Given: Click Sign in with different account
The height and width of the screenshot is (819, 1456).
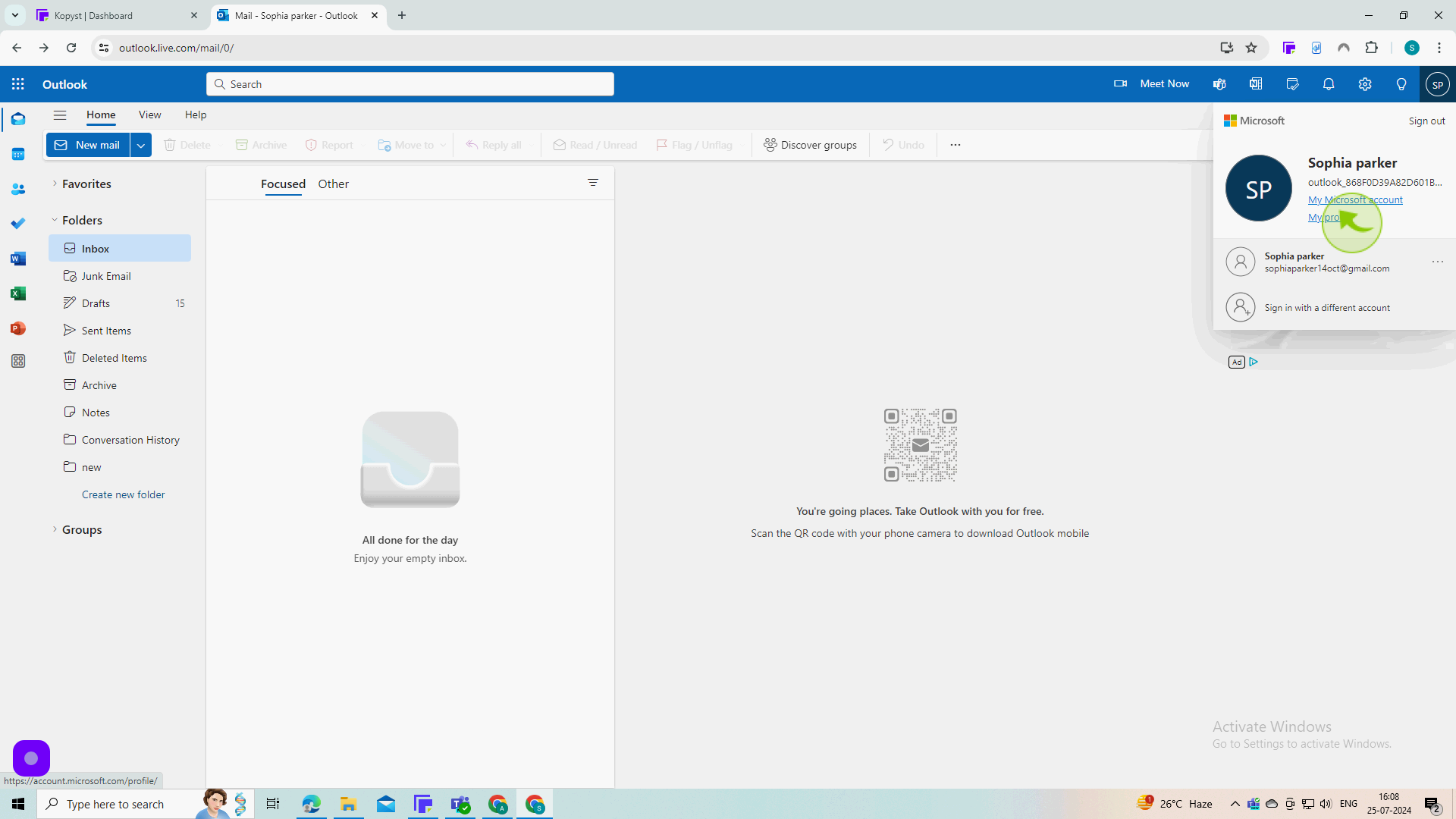Looking at the screenshot, I should pos(1327,307).
